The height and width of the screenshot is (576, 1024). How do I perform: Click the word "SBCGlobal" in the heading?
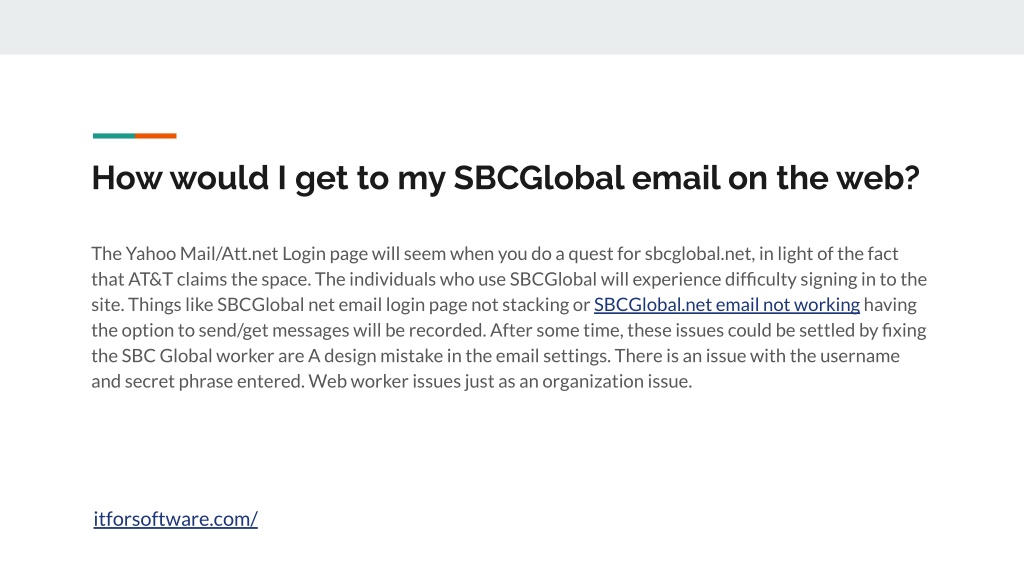[x=539, y=178]
